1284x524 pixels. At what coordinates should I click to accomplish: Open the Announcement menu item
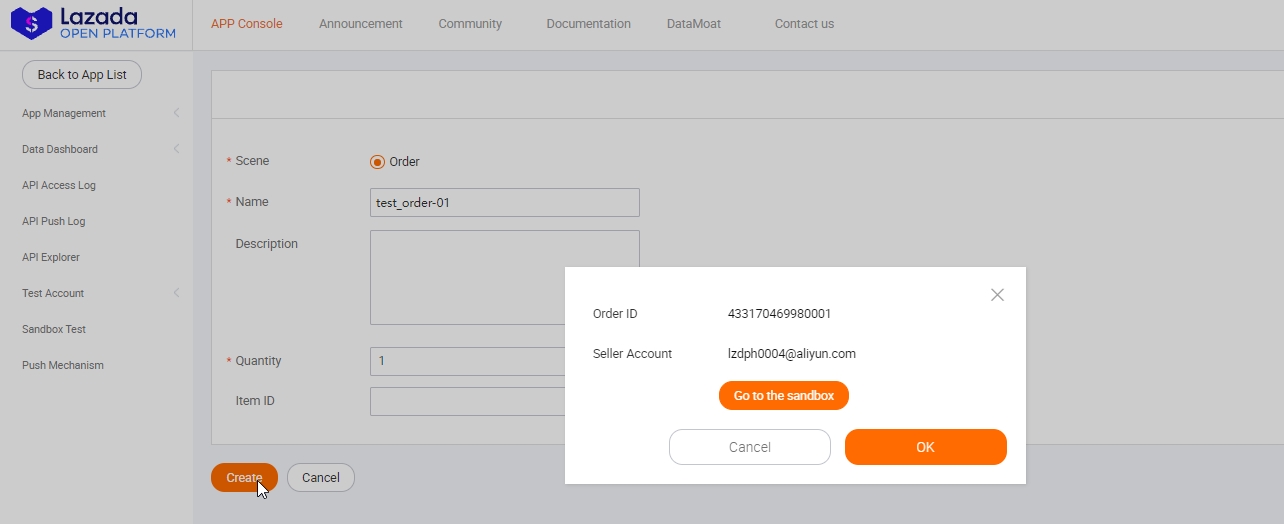[x=360, y=24]
